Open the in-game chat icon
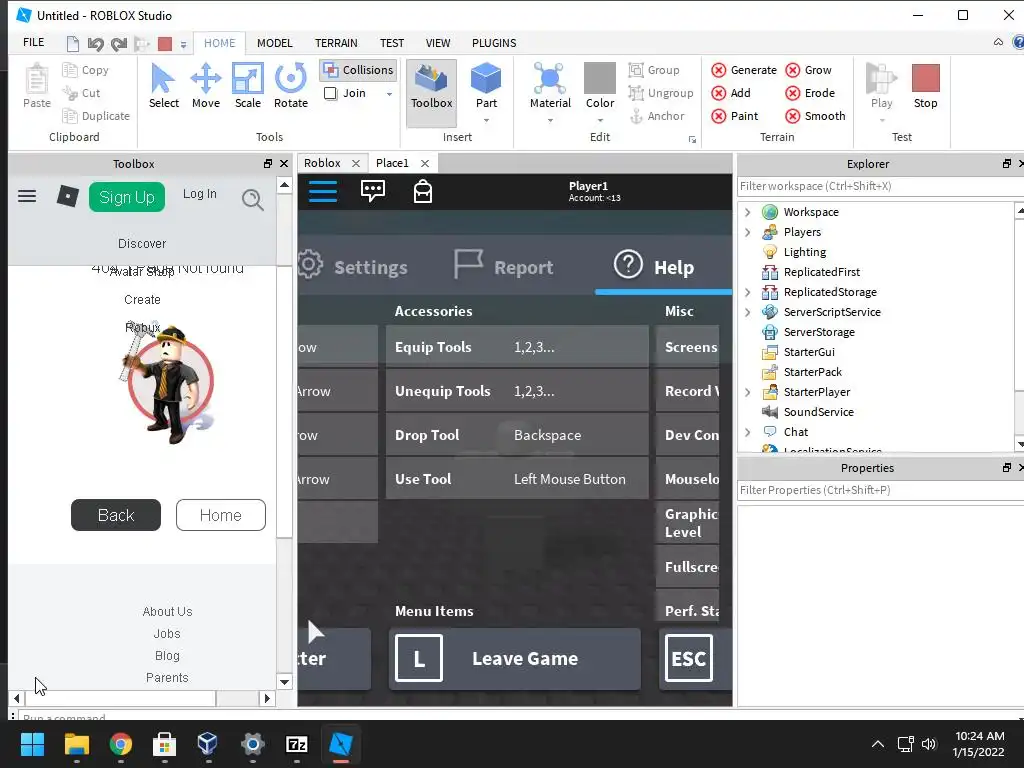This screenshot has width=1024, height=768. 372,191
